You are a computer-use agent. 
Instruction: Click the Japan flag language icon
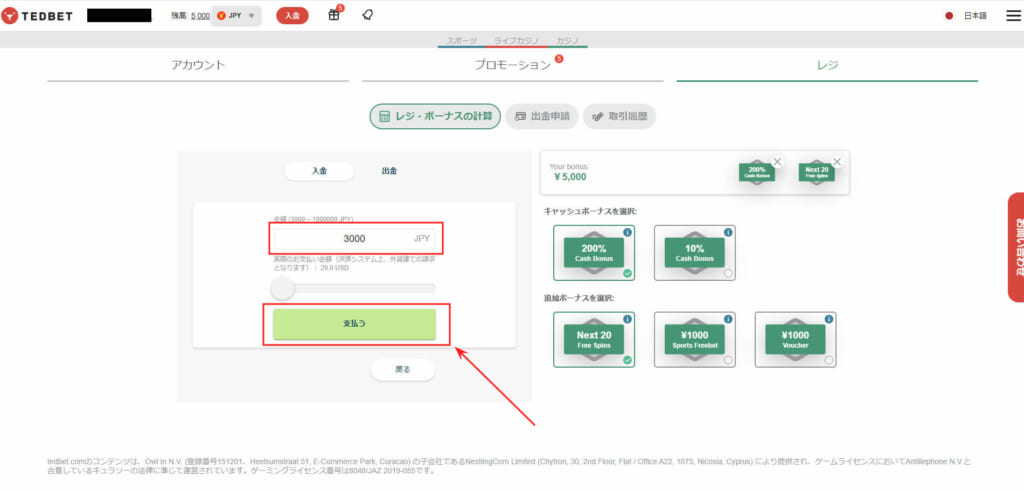click(949, 16)
